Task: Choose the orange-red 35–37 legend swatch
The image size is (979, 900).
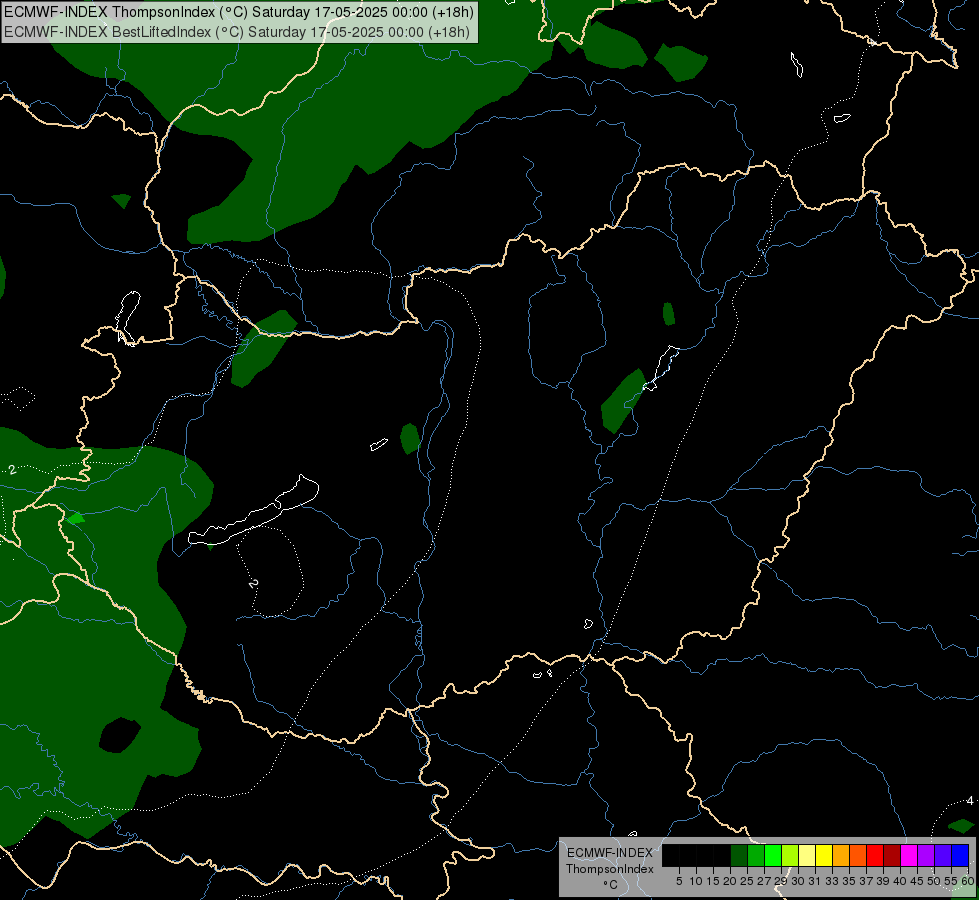Action: click(858, 856)
